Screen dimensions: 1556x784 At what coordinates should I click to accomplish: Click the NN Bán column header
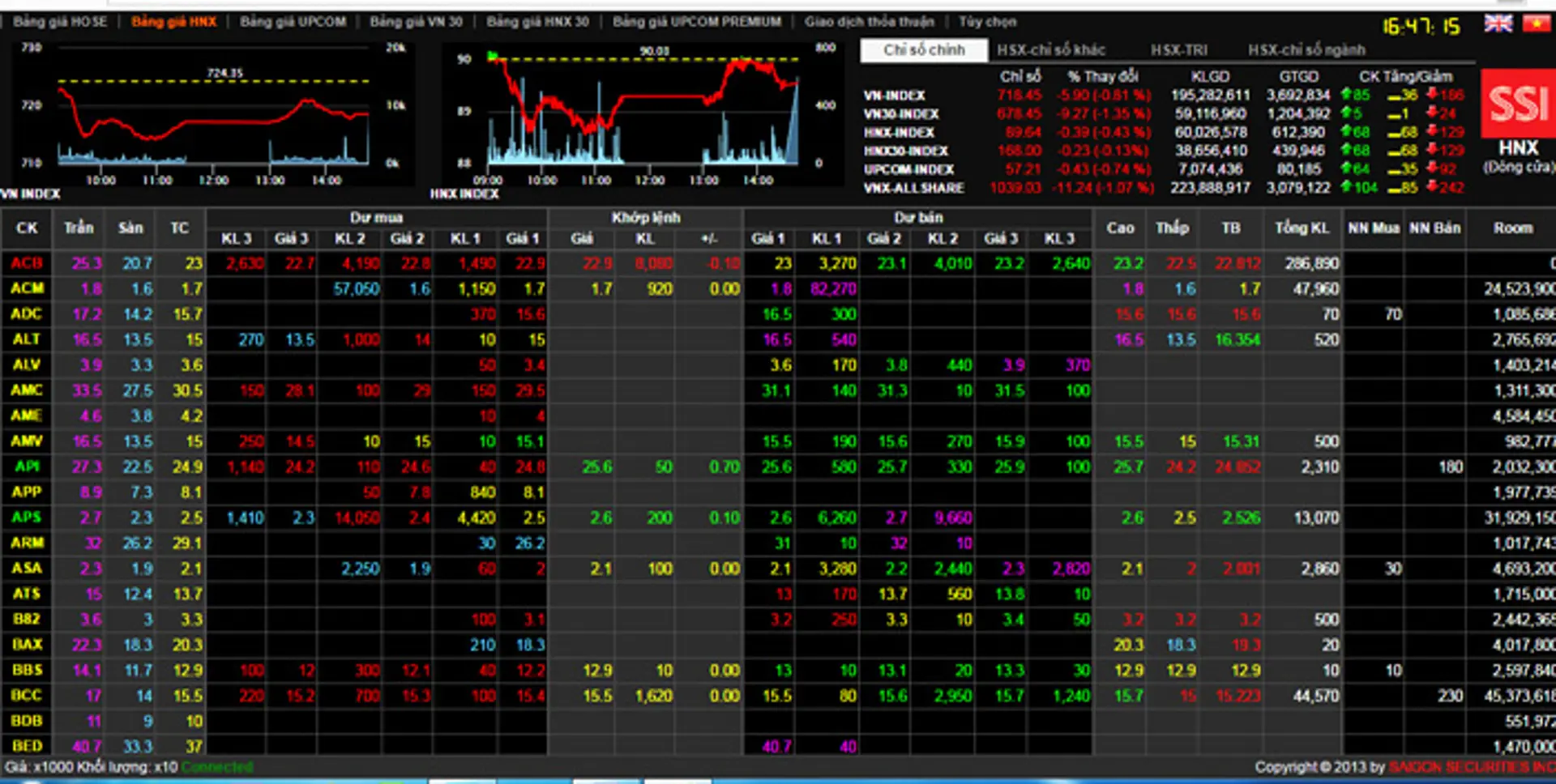point(1434,228)
